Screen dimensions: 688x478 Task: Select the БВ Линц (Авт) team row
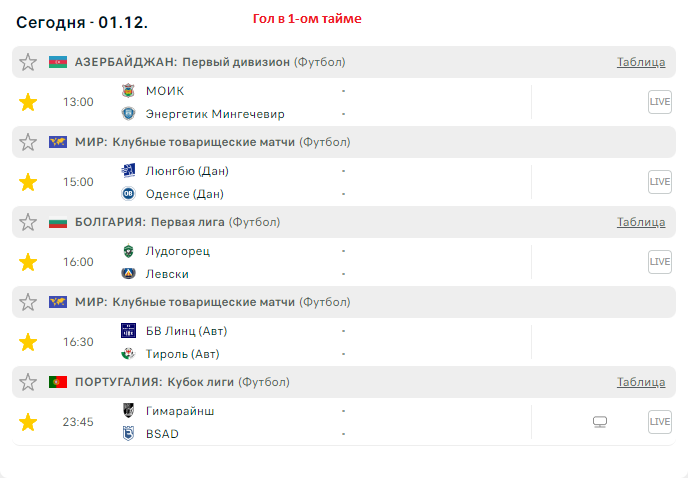click(x=183, y=330)
